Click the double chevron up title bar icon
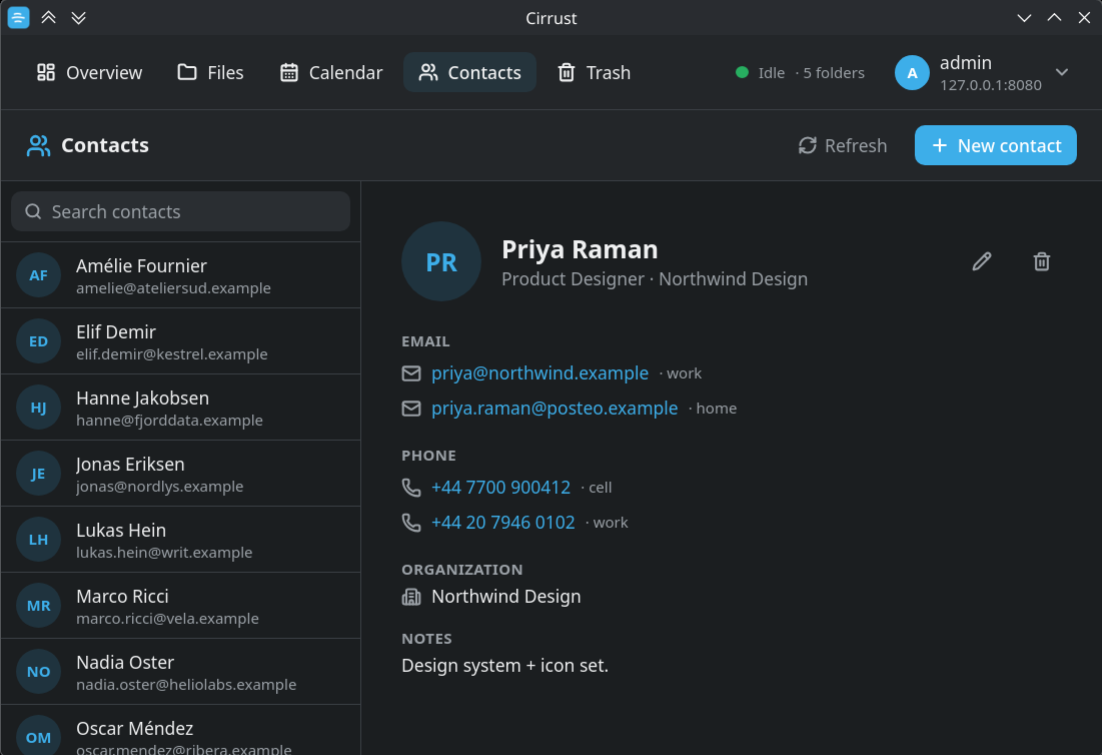Image resolution: width=1102 pixels, height=755 pixels. tap(48, 18)
